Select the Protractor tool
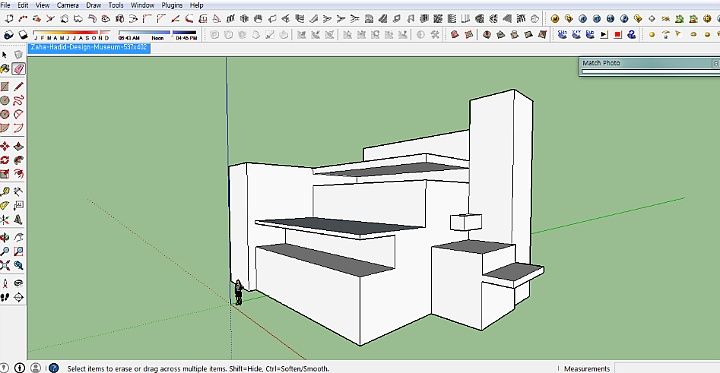This screenshot has height=373, width=720. click(x=5, y=205)
